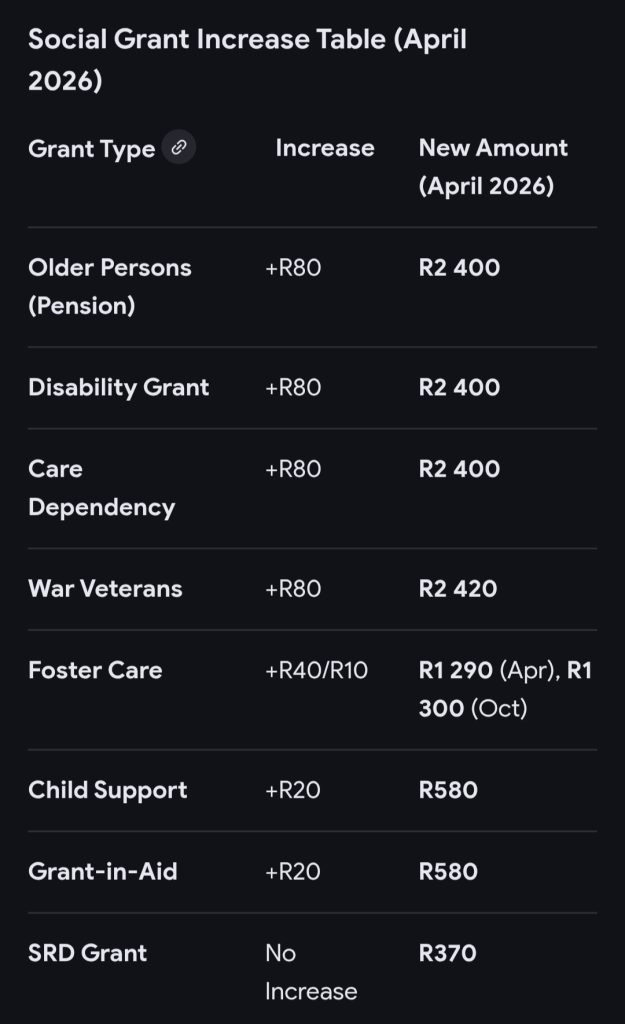Select the Disability Grant row label

click(118, 387)
